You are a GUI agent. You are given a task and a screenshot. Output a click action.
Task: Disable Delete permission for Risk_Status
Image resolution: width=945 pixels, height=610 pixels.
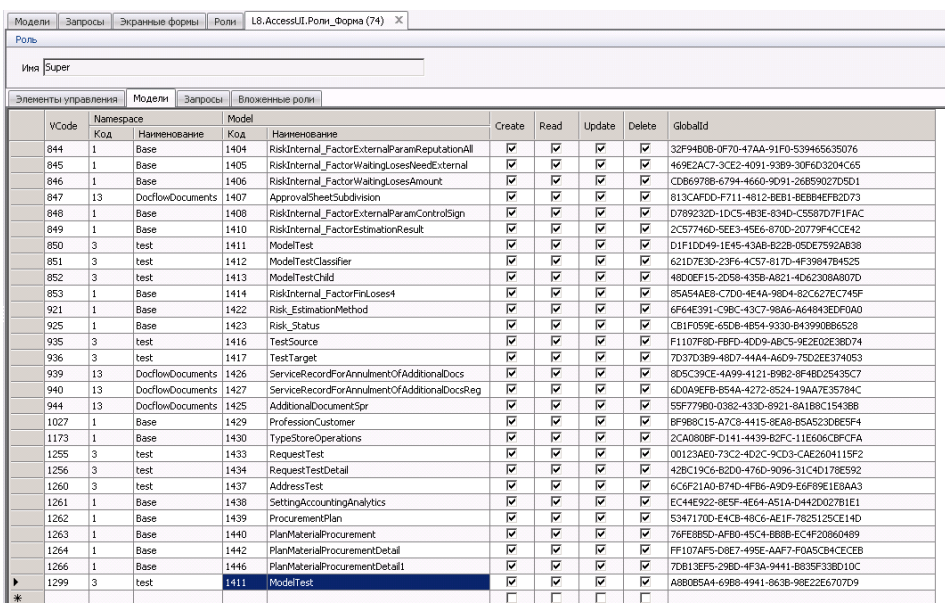[645, 325]
